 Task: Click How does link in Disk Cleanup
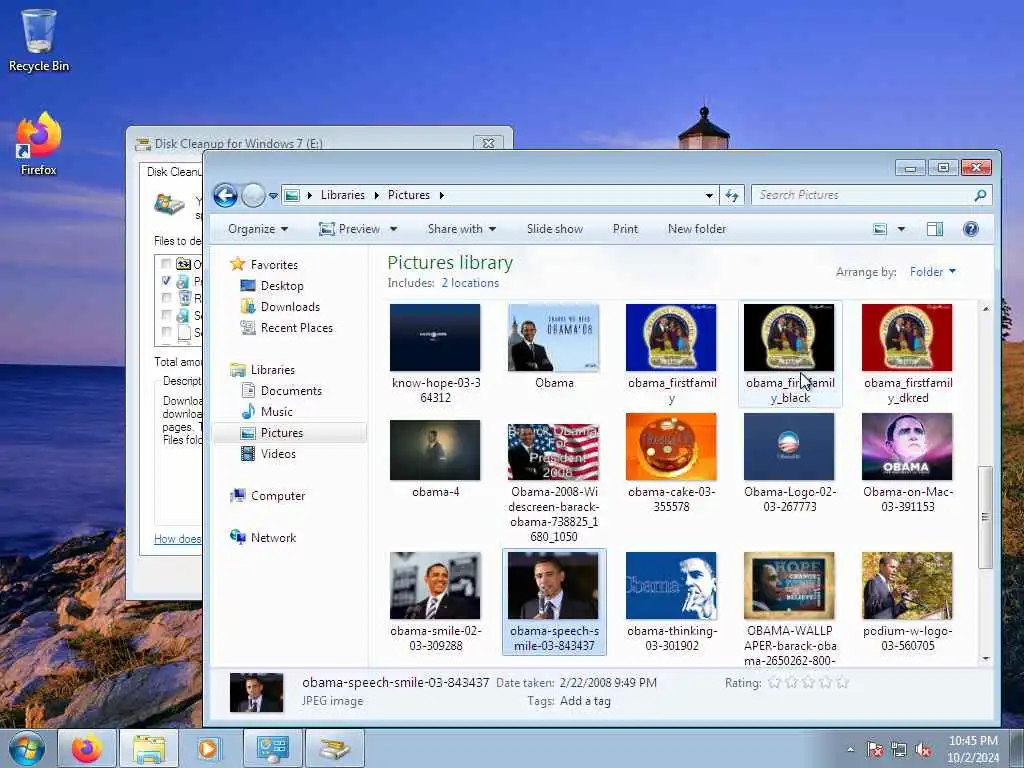pos(178,539)
